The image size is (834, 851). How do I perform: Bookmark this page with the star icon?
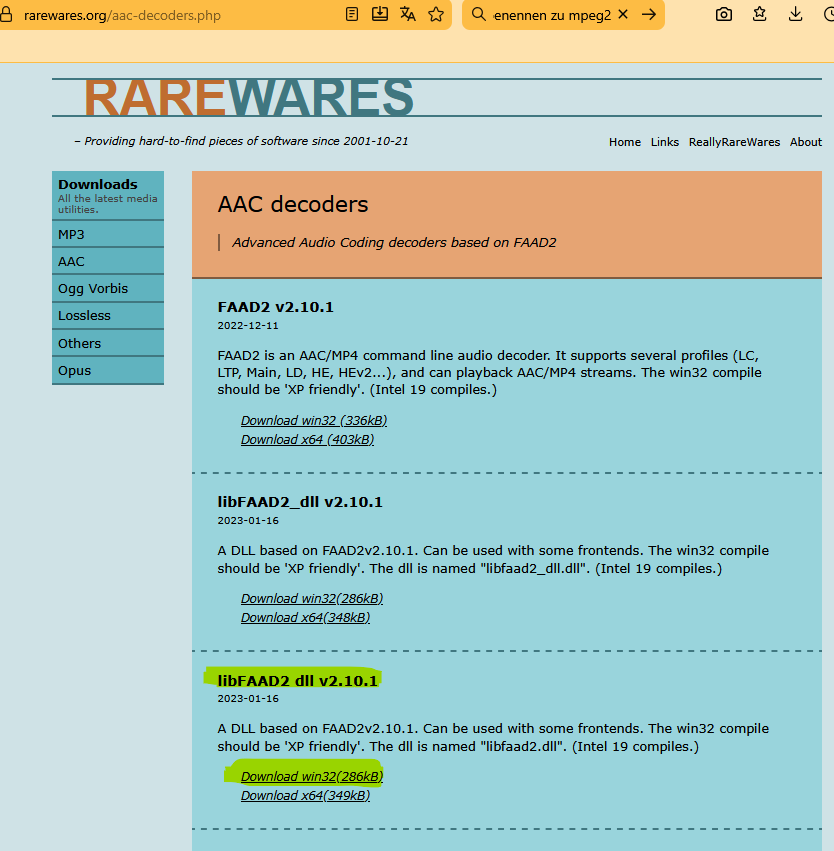click(436, 15)
